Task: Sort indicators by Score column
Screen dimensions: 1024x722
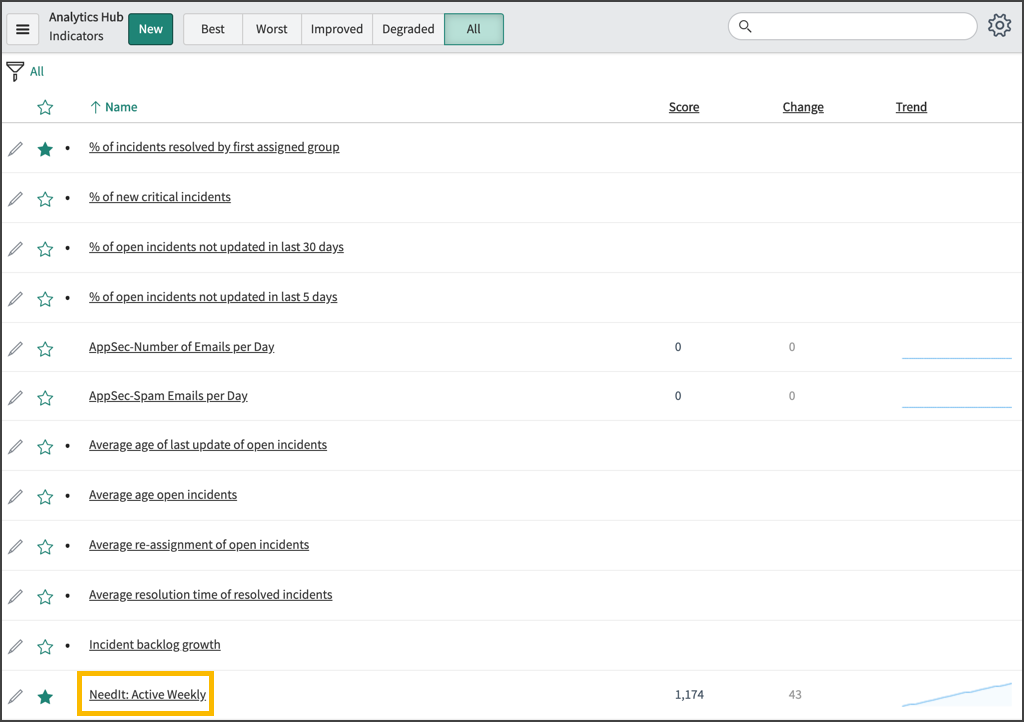Action: coord(684,107)
